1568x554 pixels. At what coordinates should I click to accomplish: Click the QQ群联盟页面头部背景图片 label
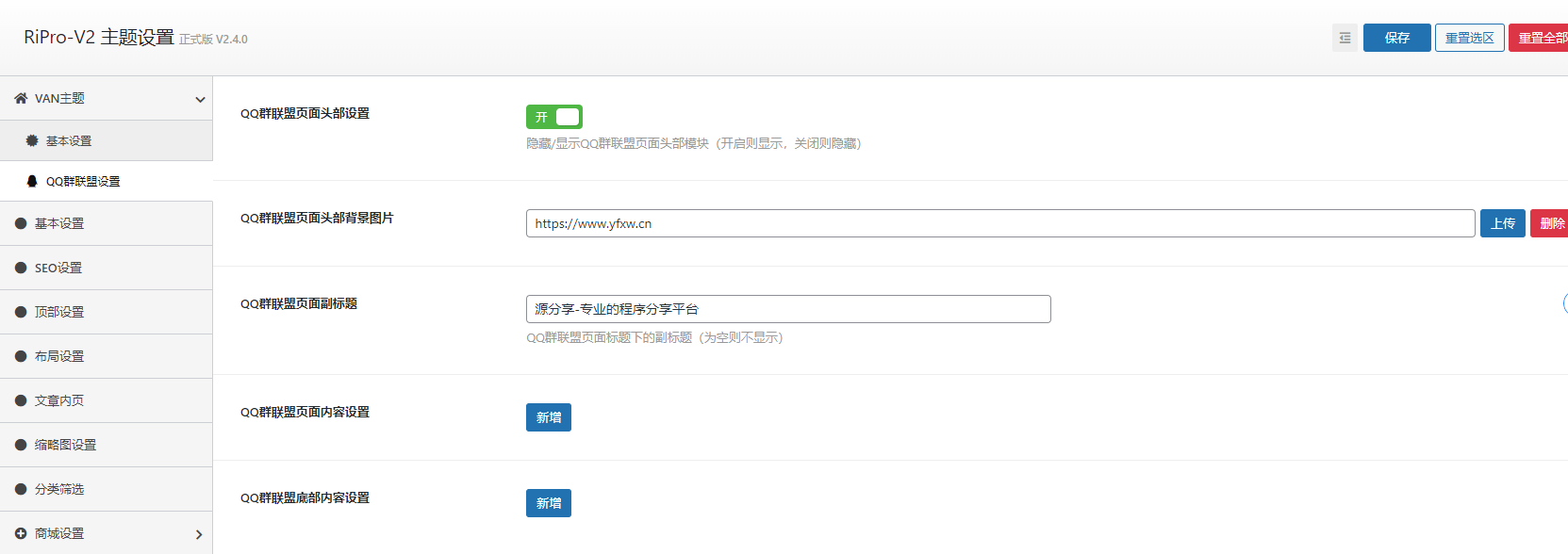(x=317, y=218)
